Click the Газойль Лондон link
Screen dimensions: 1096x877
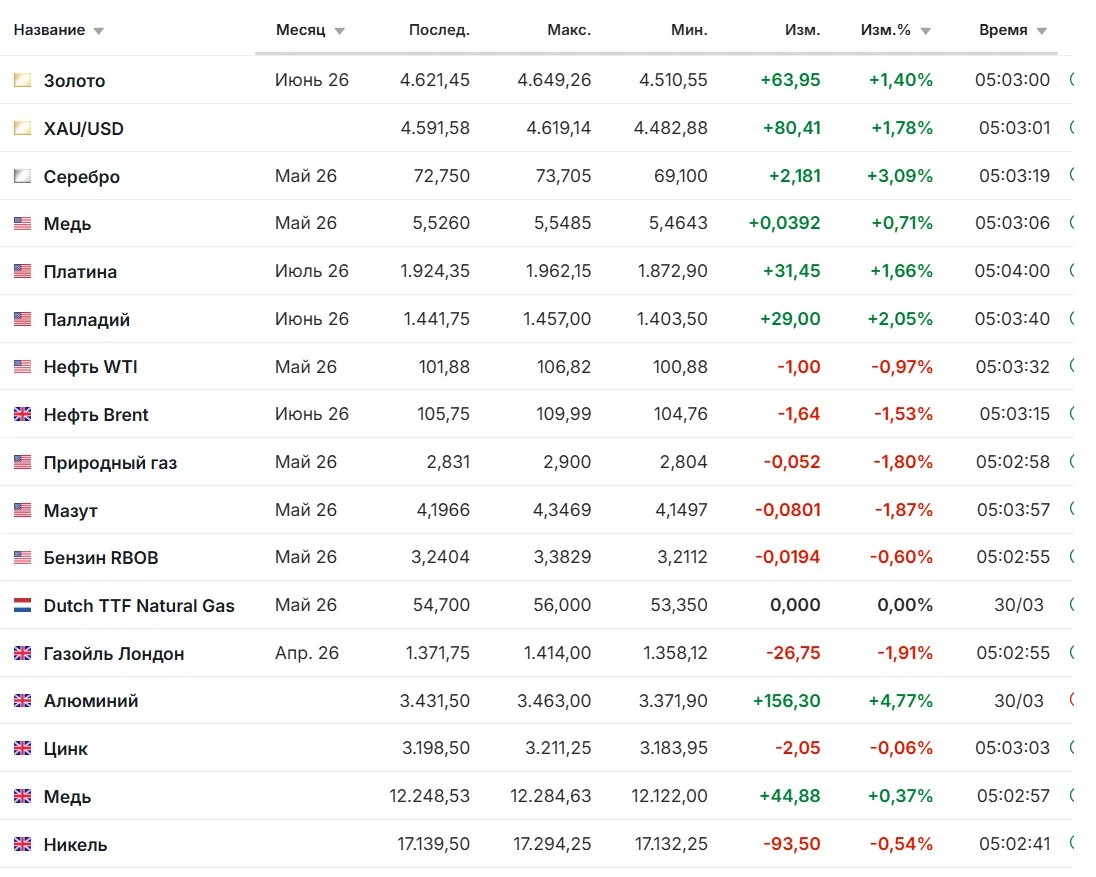click(114, 653)
